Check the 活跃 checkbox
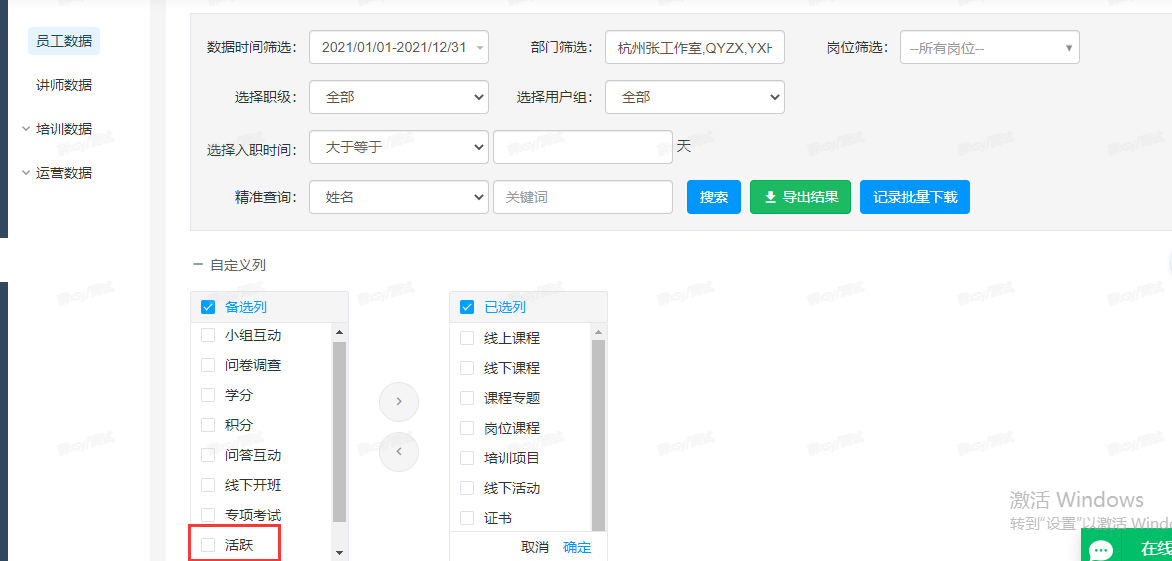 click(x=208, y=545)
